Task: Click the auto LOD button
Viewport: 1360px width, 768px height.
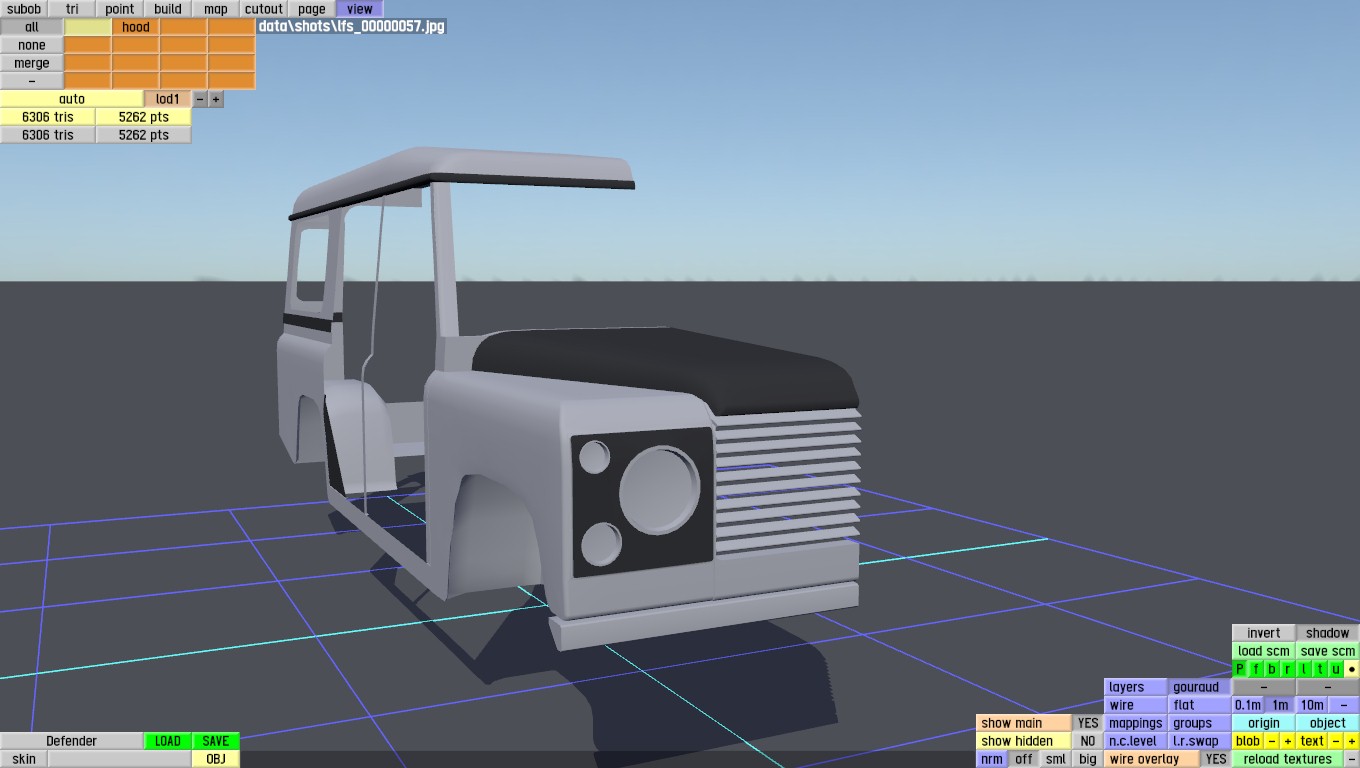Action: click(x=72, y=99)
